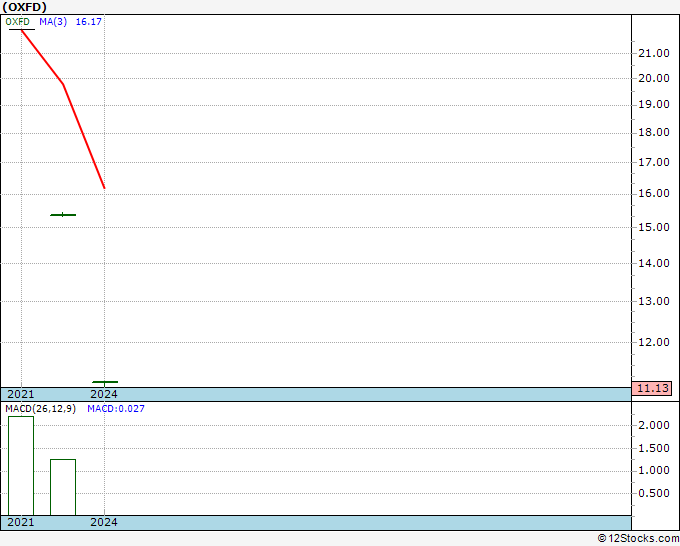Screen dimensions: 680x546
Task: Click the 0.500 MACD axis label
Action: [x=654, y=493]
